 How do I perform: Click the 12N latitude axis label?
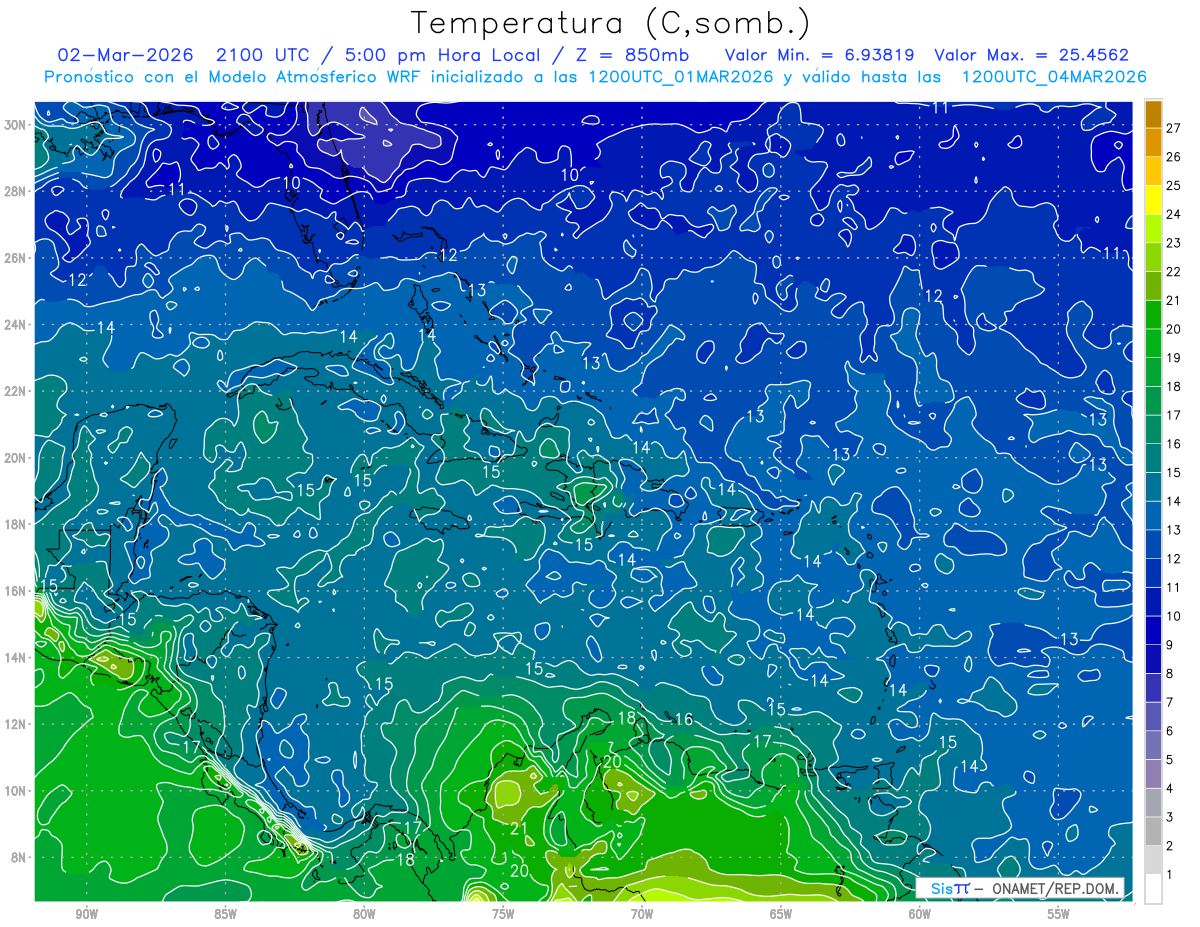[16, 724]
